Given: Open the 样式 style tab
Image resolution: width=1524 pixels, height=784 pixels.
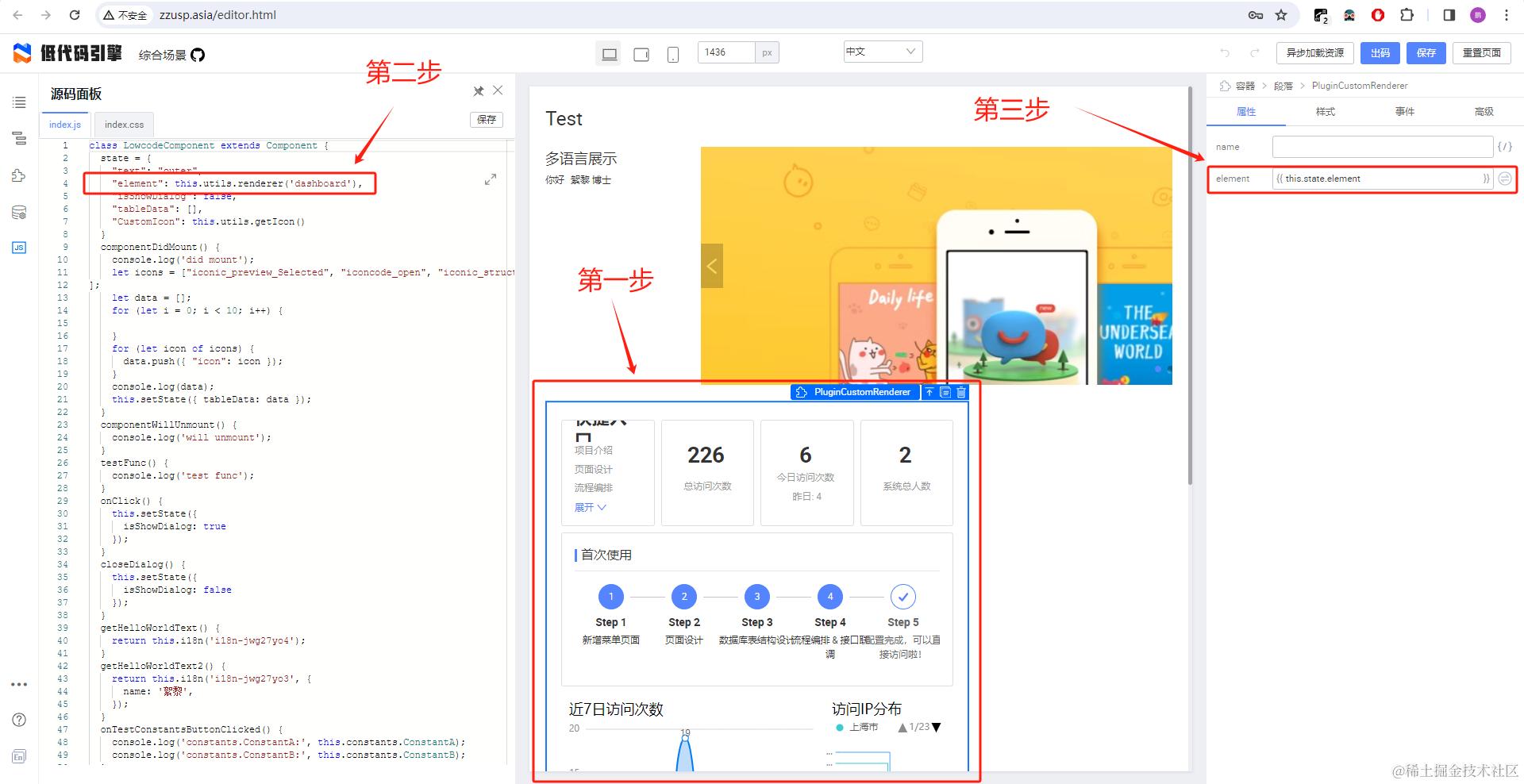Looking at the screenshot, I should (1326, 112).
